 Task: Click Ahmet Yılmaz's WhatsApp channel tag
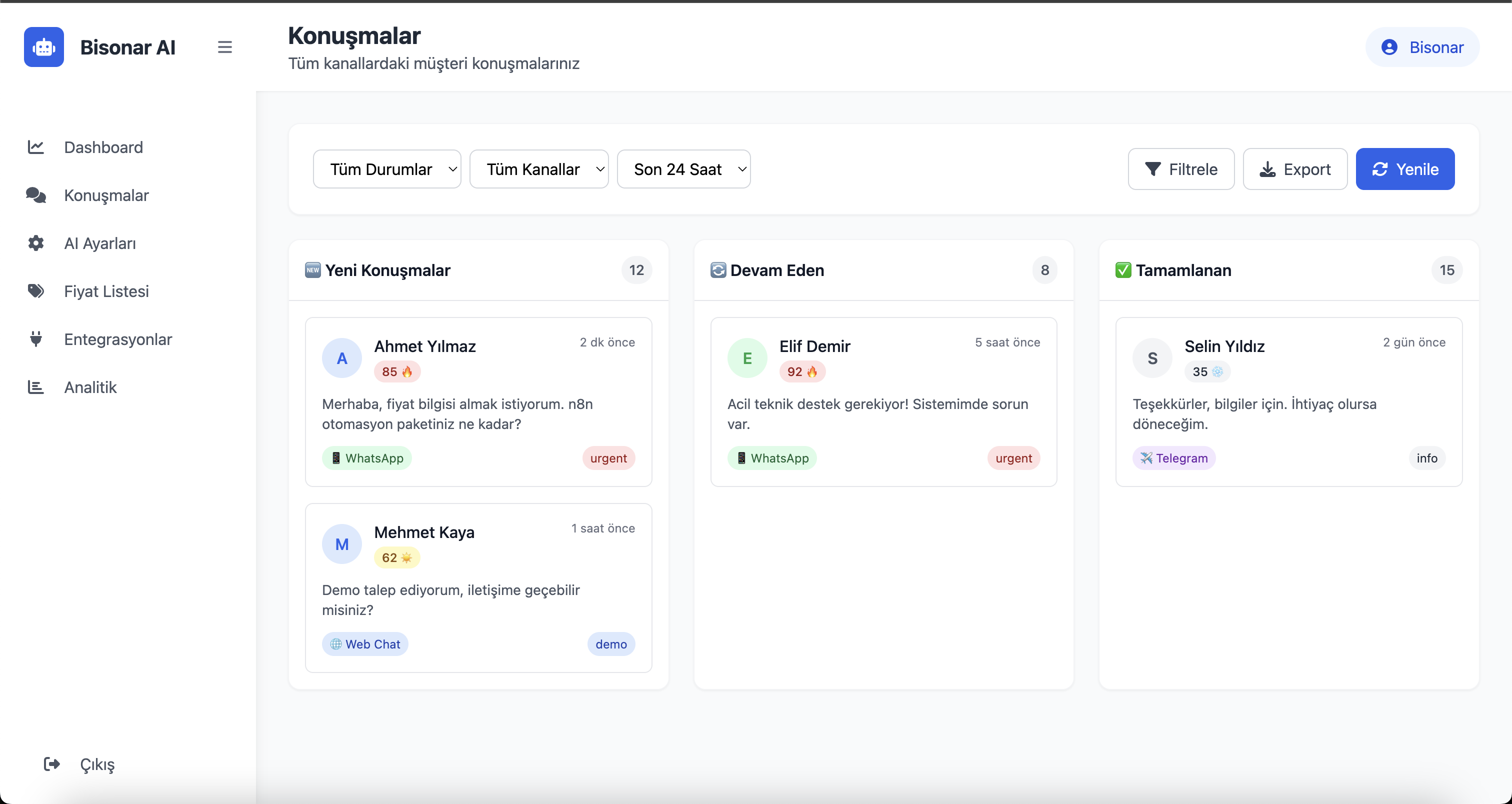(x=367, y=458)
